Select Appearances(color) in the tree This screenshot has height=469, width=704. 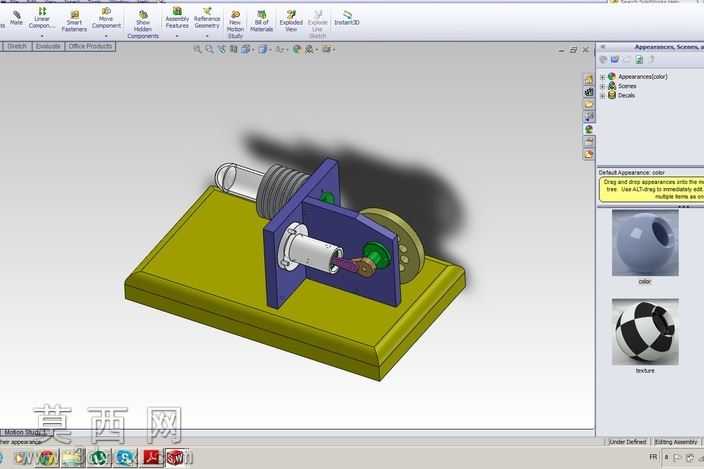pos(642,77)
